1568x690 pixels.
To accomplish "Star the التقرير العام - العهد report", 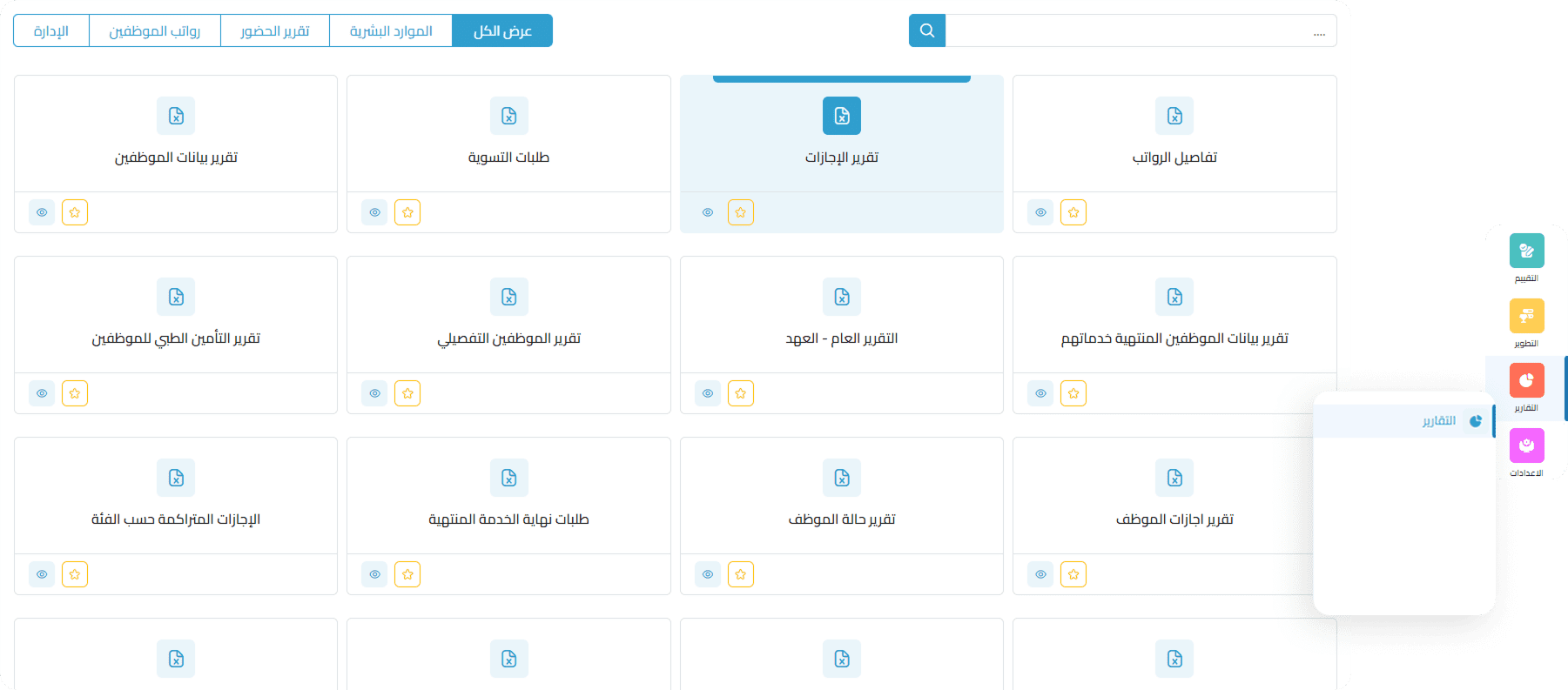I will pyautogui.click(x=740, y=393).
